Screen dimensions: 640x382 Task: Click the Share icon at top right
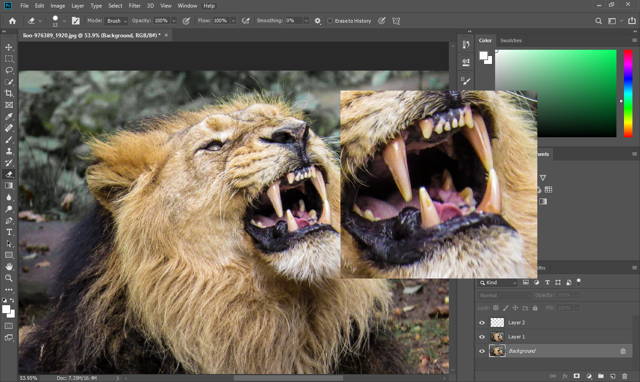(x=631, y=21)
